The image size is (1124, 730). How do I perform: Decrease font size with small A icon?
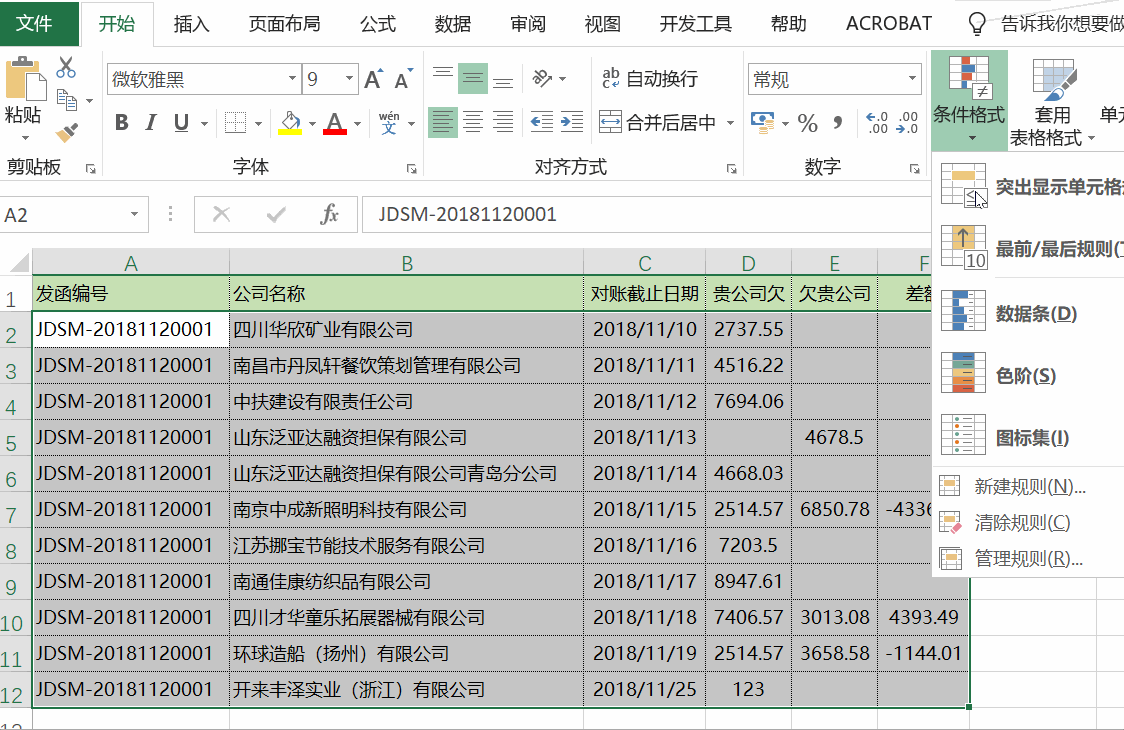[404, 79]
